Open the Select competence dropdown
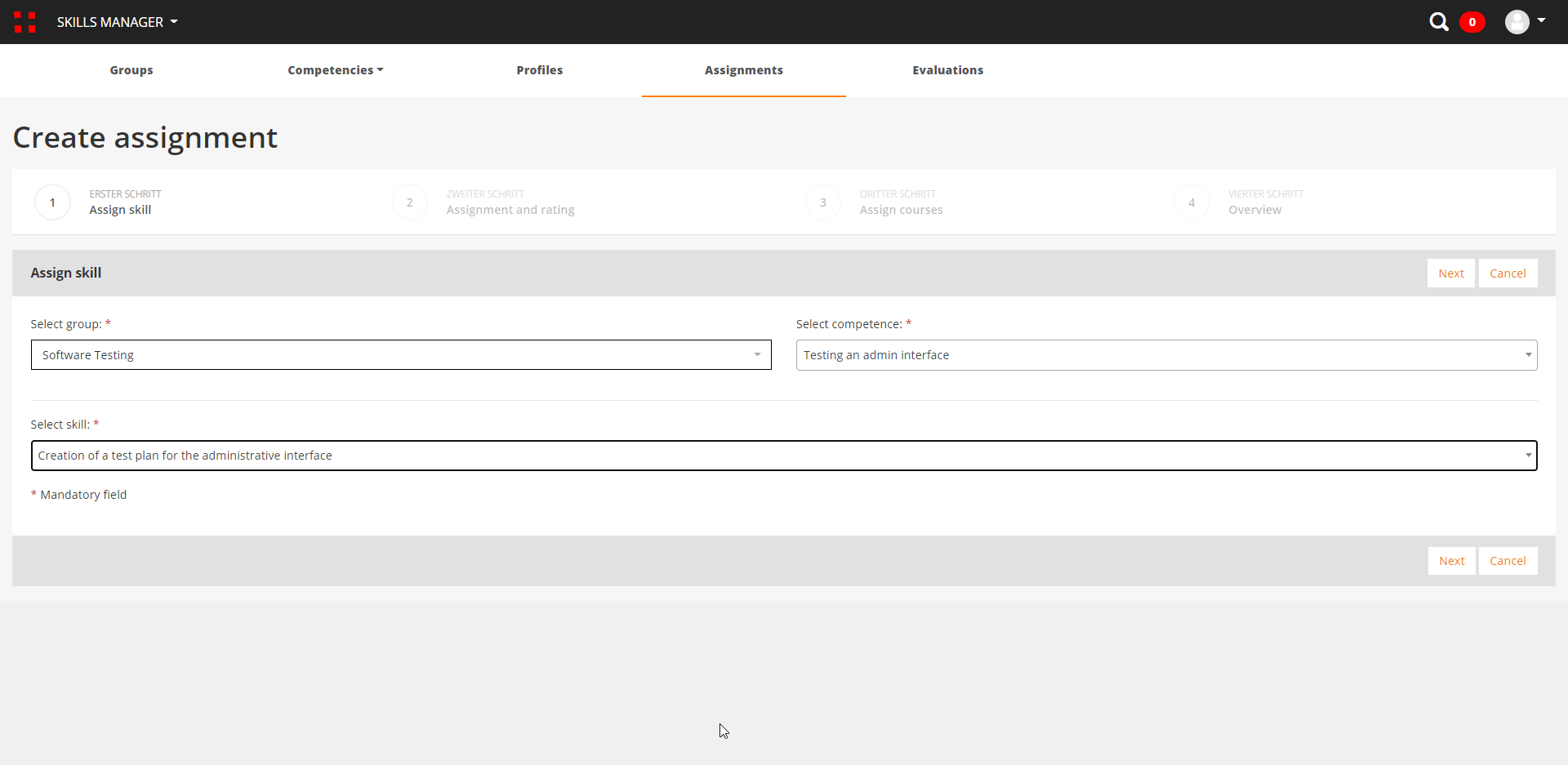Viewport: 1568px width, 765px height. coord(1166,355)
